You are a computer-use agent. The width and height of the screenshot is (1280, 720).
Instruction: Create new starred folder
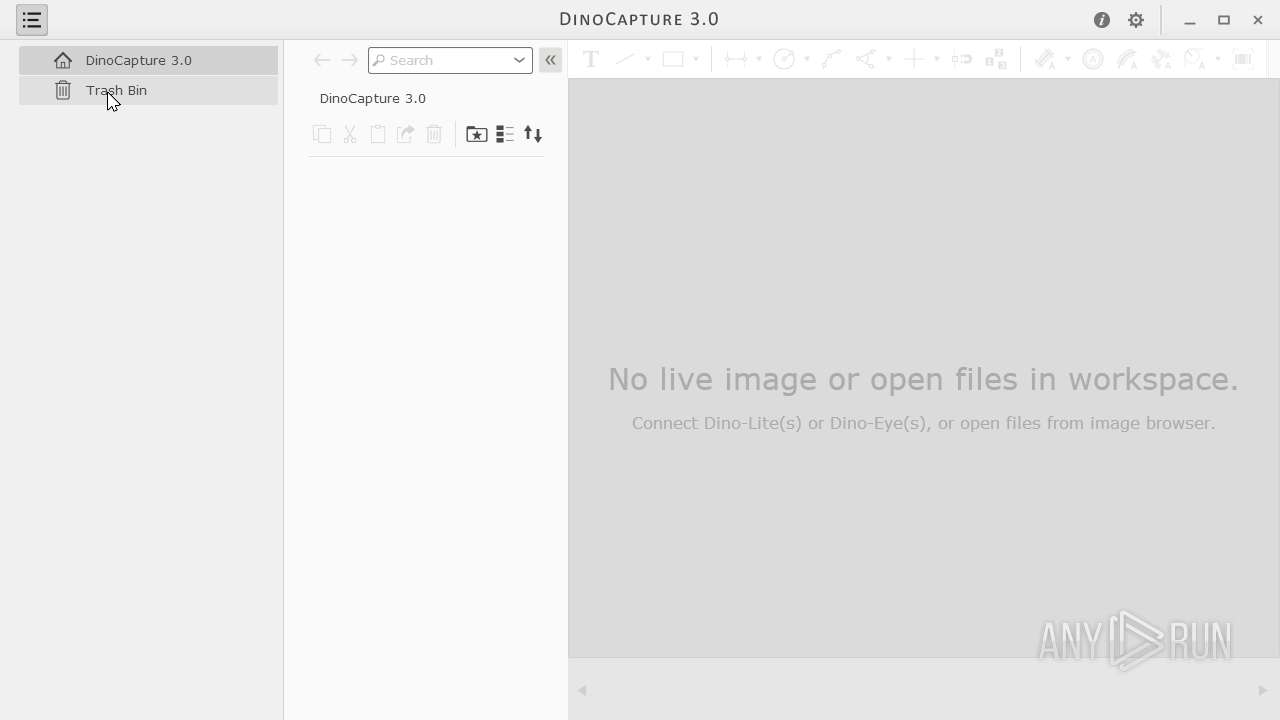pos(477,134)
